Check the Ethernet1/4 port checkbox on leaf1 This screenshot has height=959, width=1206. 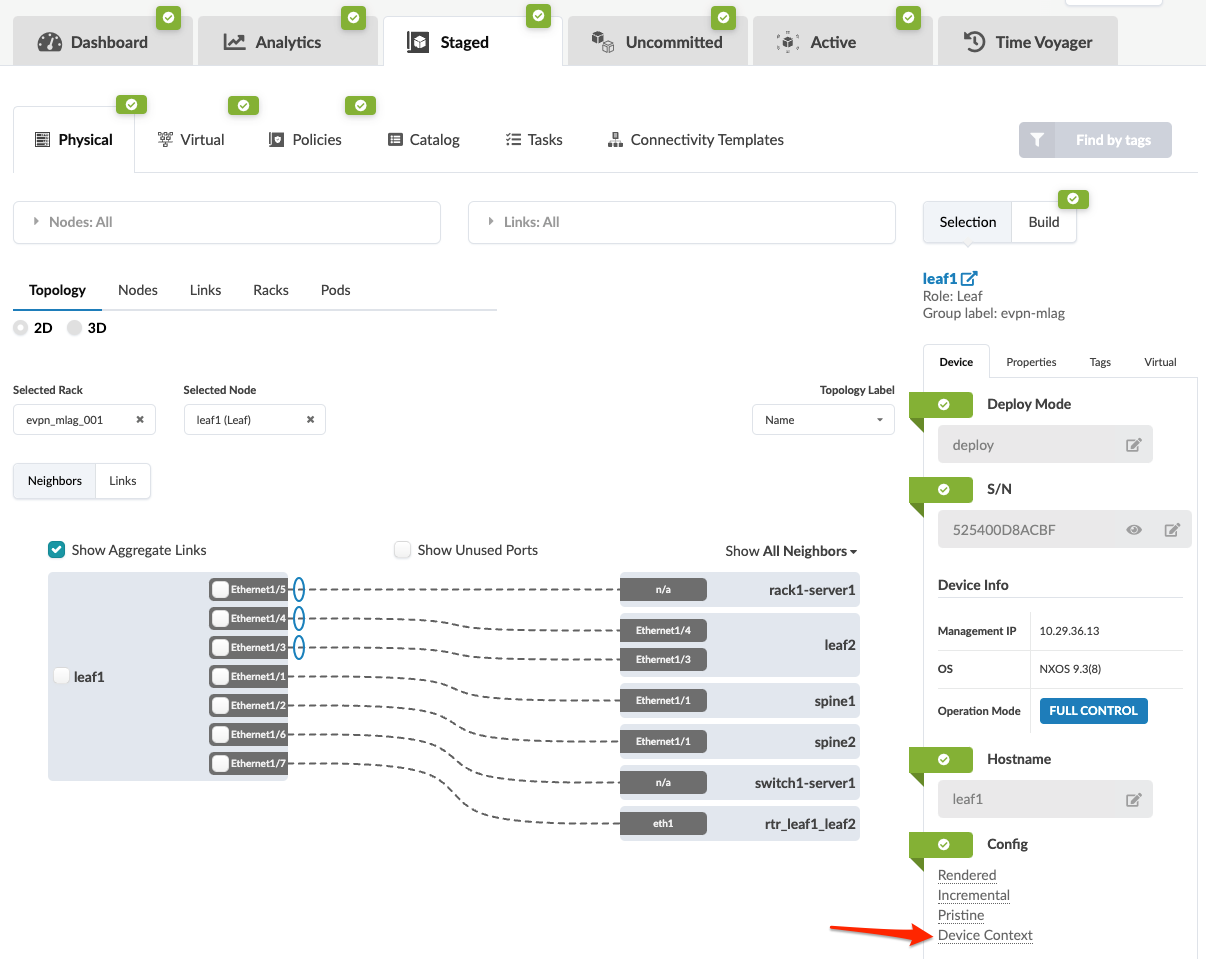point(221,618)
